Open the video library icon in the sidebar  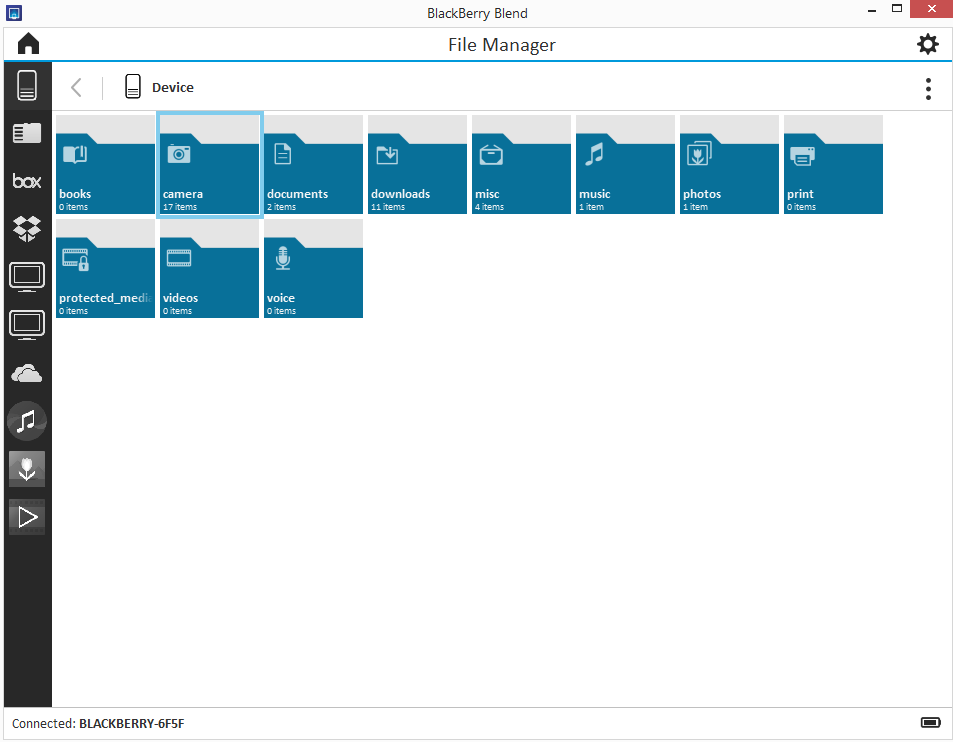[27, 517]
